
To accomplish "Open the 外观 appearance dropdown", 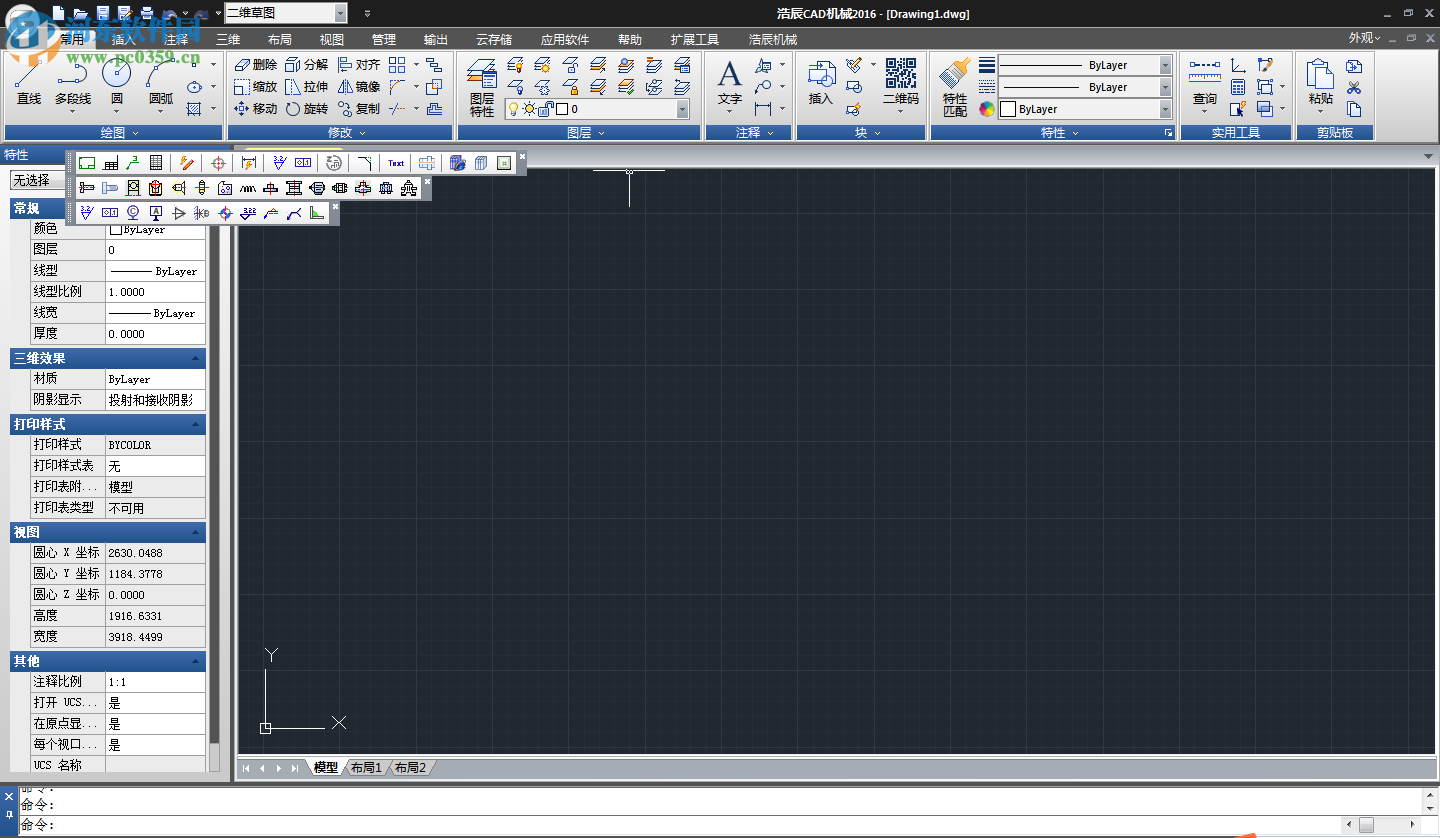I will (1364, 38).
